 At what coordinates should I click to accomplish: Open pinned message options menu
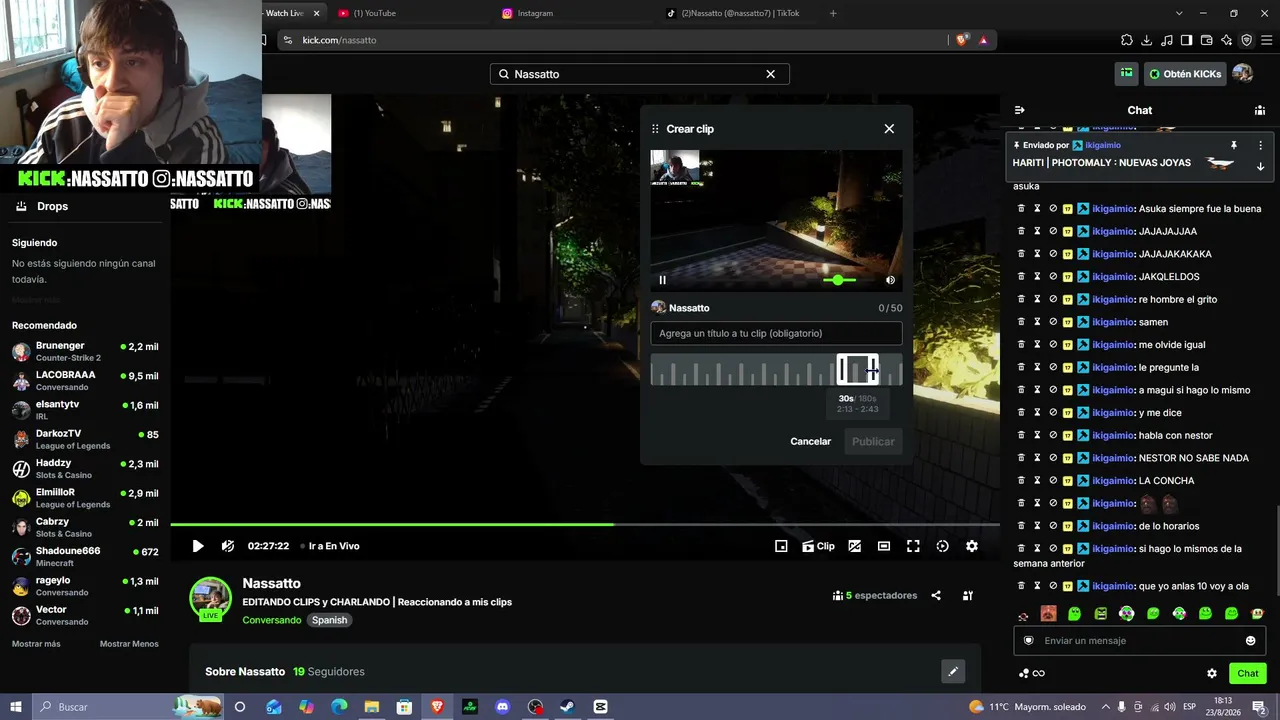point(1260,145)
